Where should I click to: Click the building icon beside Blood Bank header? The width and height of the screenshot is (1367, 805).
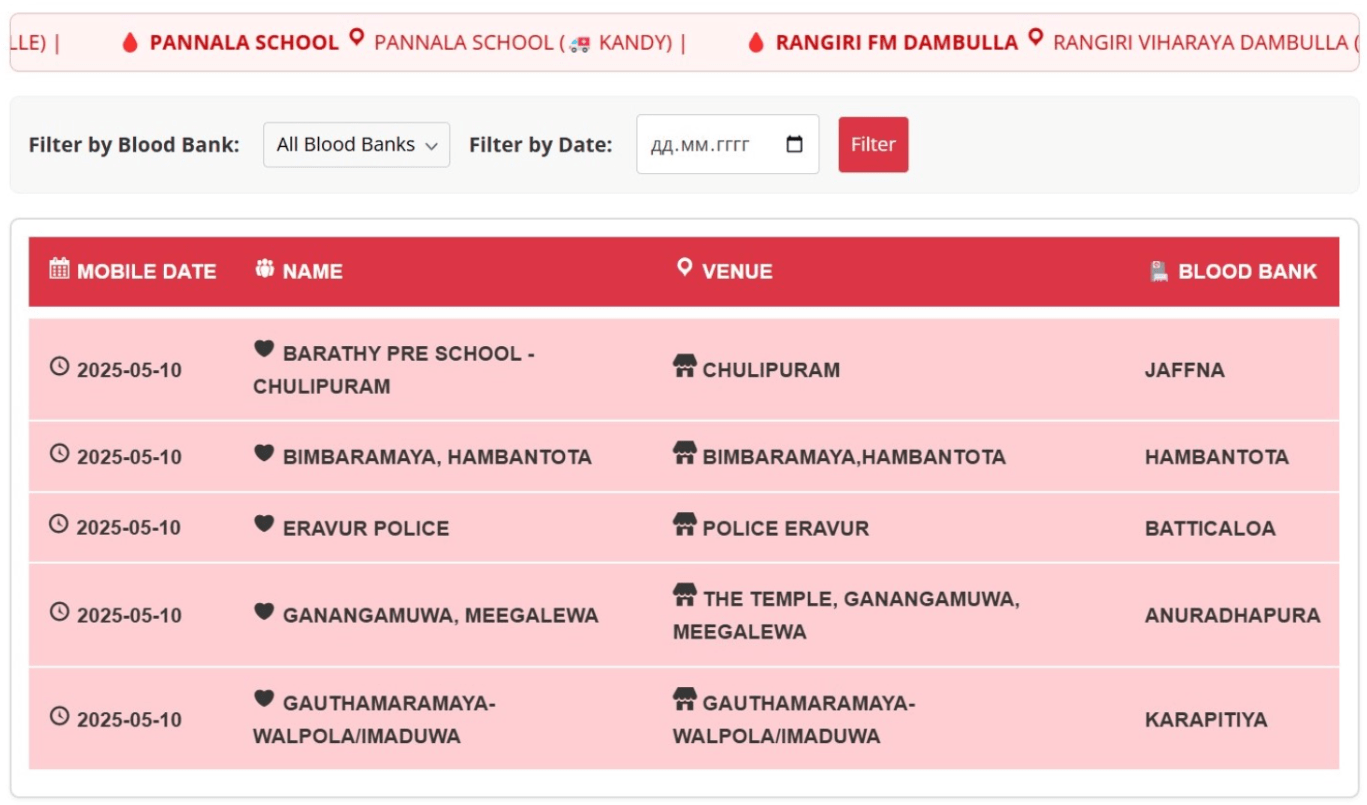[x=1159, y=271]
